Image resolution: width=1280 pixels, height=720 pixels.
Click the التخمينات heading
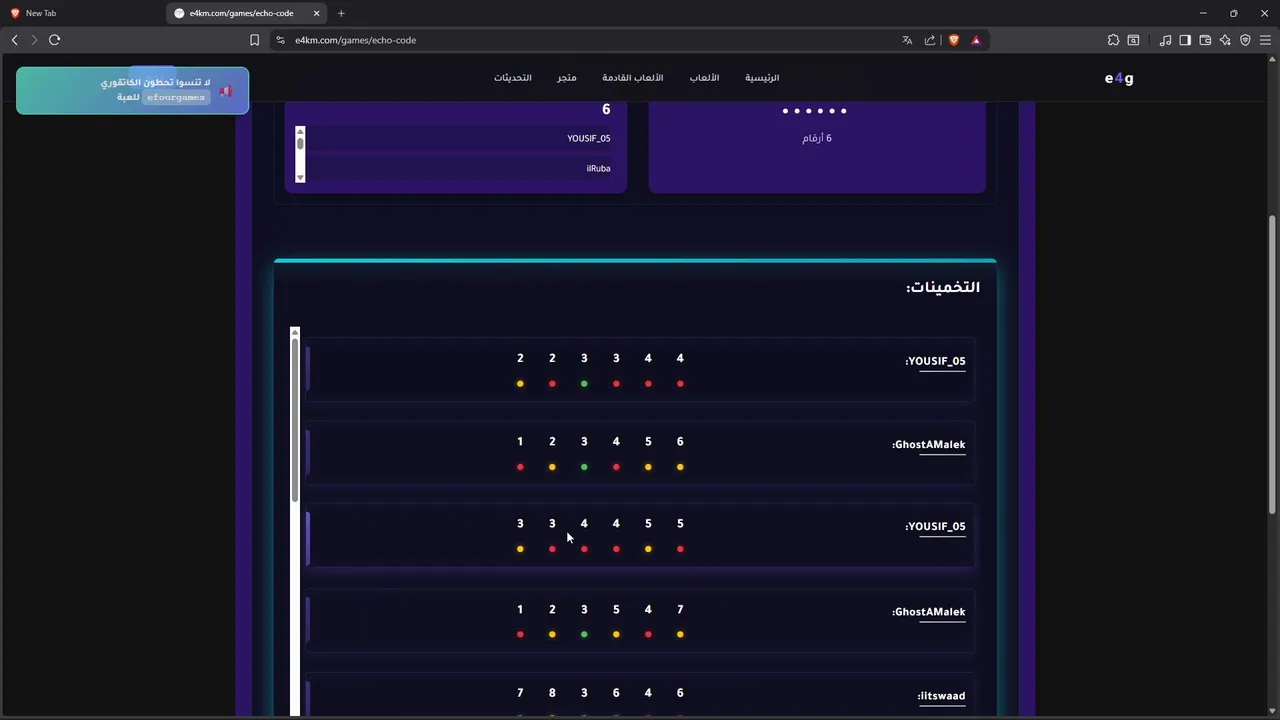[x=943, y=288]
